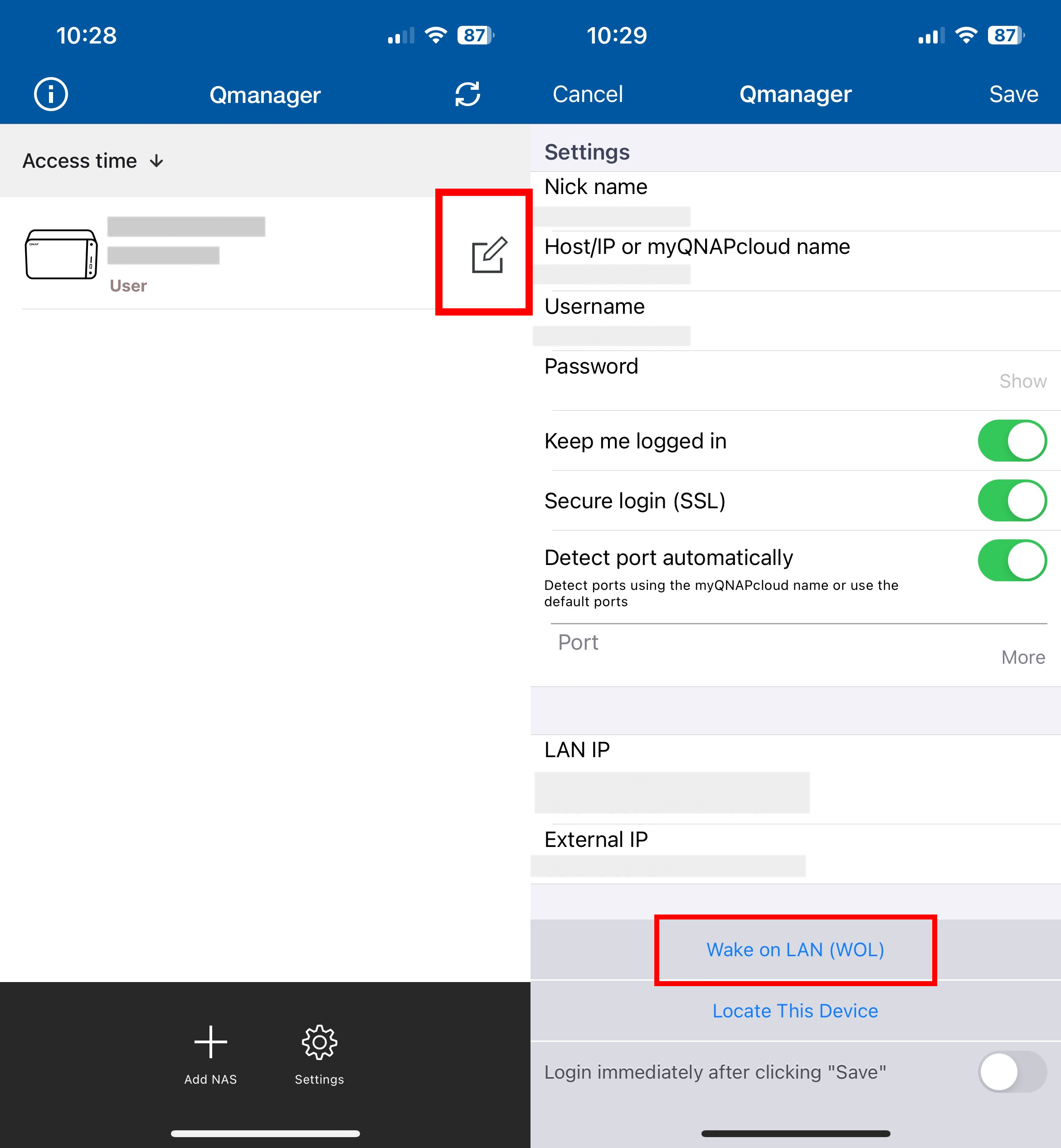The width and height of the screenshot is (1061, 1148).
Task: Tap the Wi-Fi status icon on right screen
Action: coord(966,35)
